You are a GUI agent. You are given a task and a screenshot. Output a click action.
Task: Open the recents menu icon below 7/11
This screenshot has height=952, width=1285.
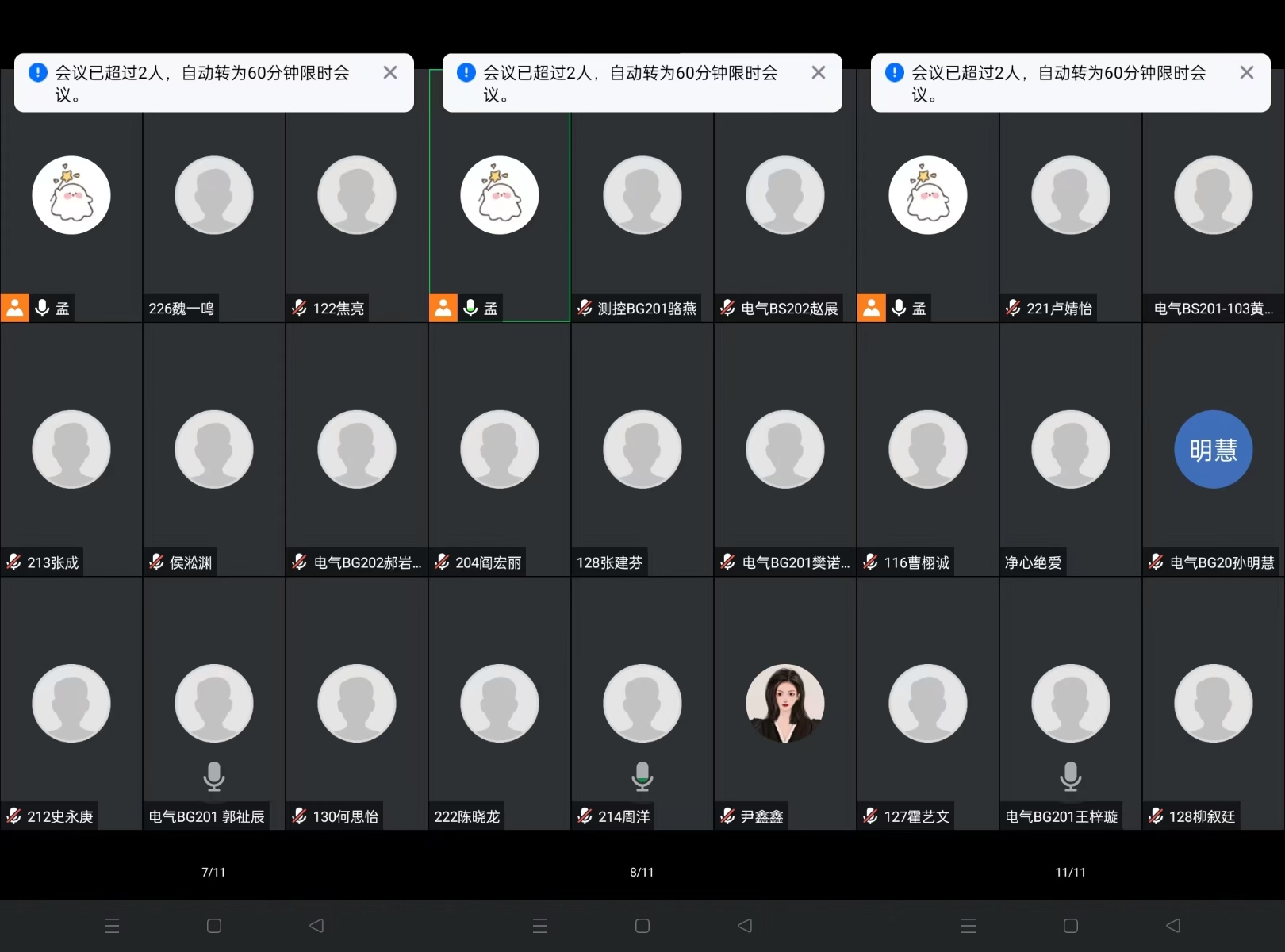pyautogui.click(x=112, y=925)
